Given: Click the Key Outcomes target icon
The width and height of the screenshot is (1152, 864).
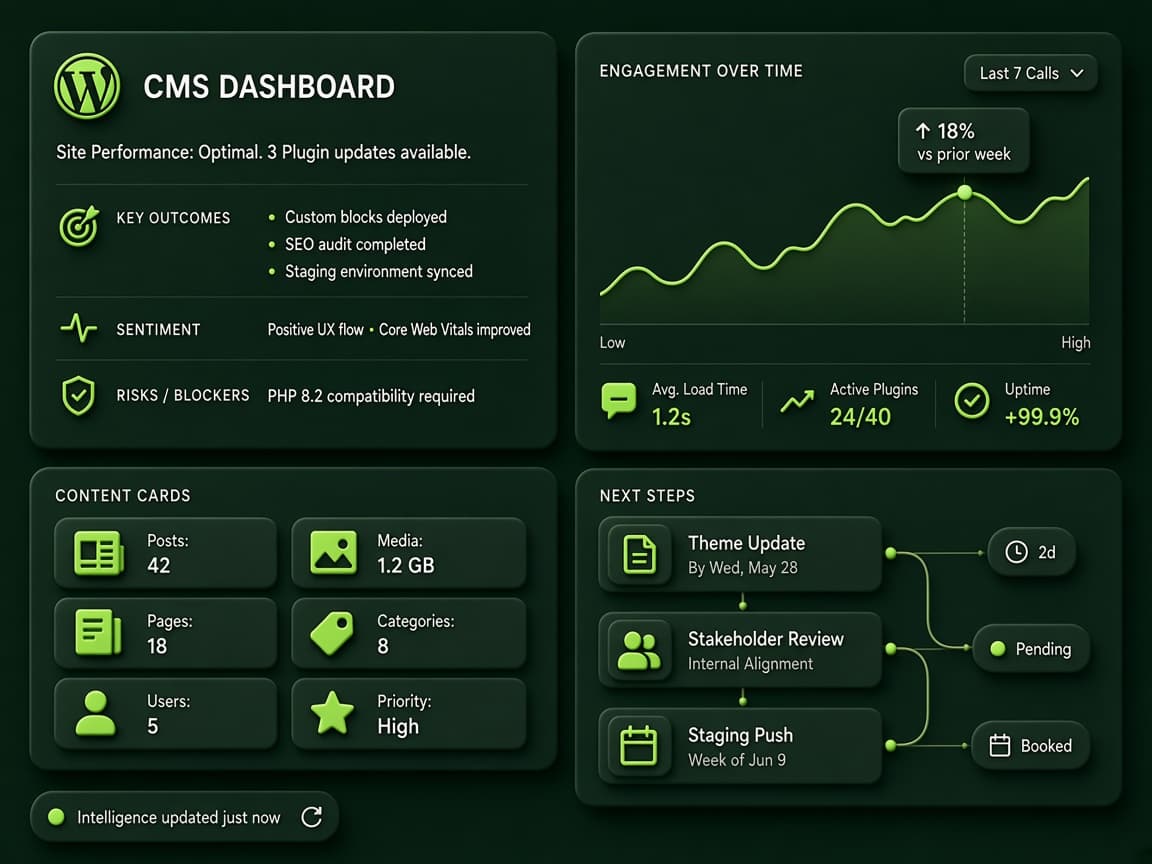Looking at the screenshot, I should coord(79,226).
